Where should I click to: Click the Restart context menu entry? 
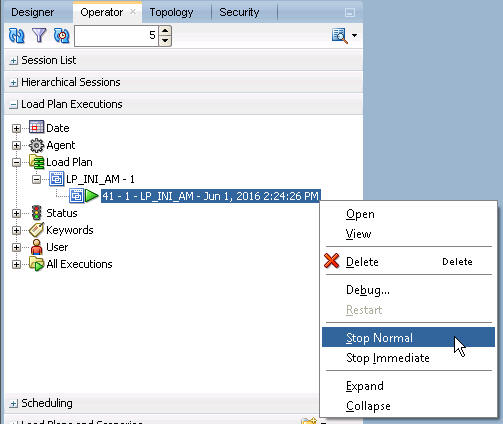[408, 310]
